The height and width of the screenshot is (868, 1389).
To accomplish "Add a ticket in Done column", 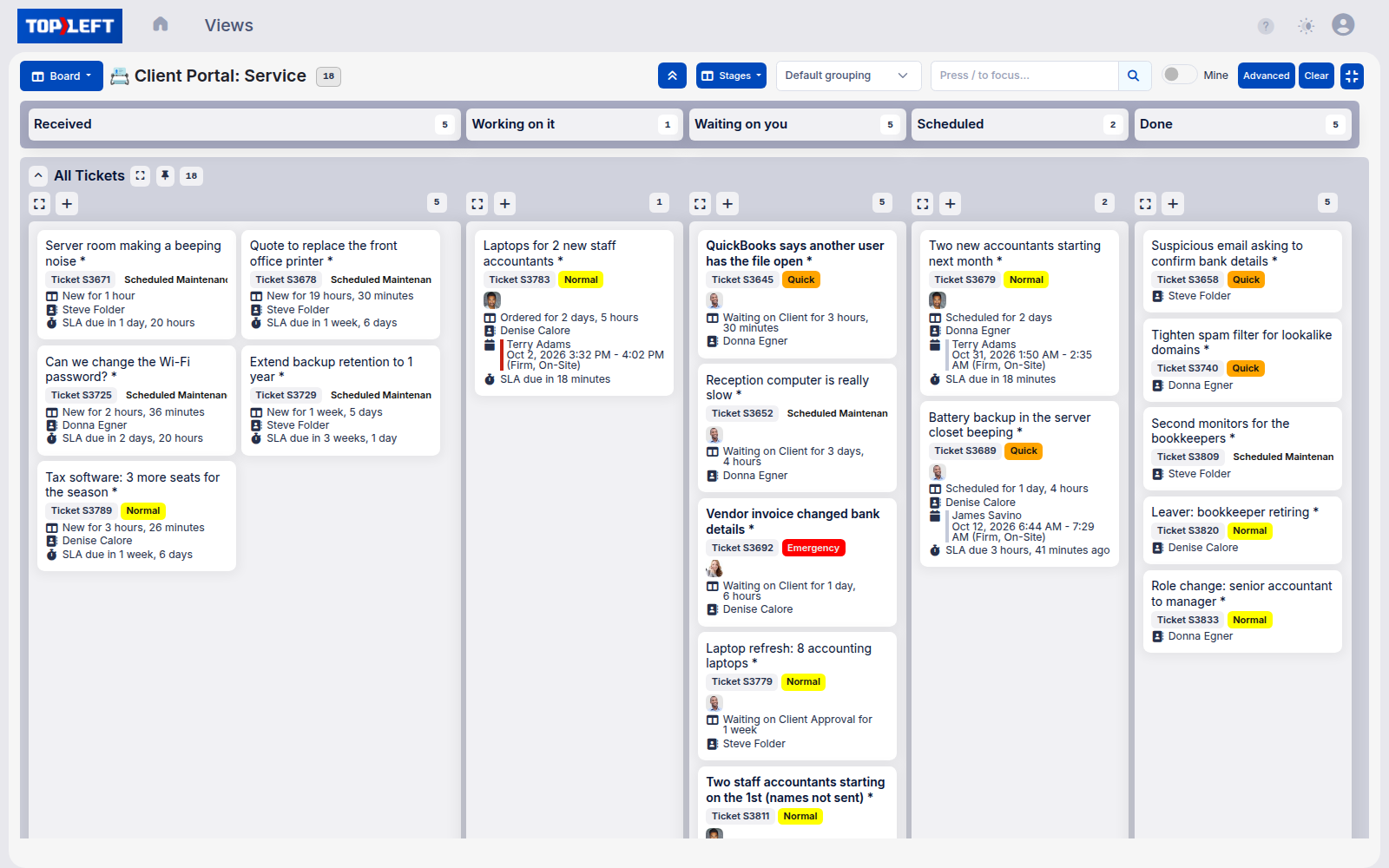I will point(1173,204).
